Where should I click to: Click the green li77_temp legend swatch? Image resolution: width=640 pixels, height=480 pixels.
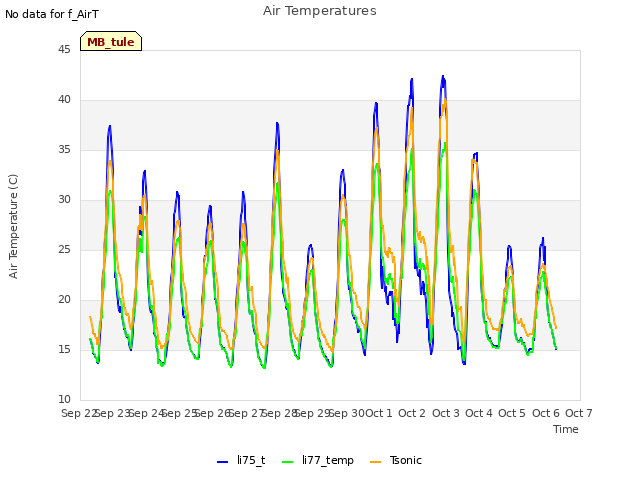(288, 462)
